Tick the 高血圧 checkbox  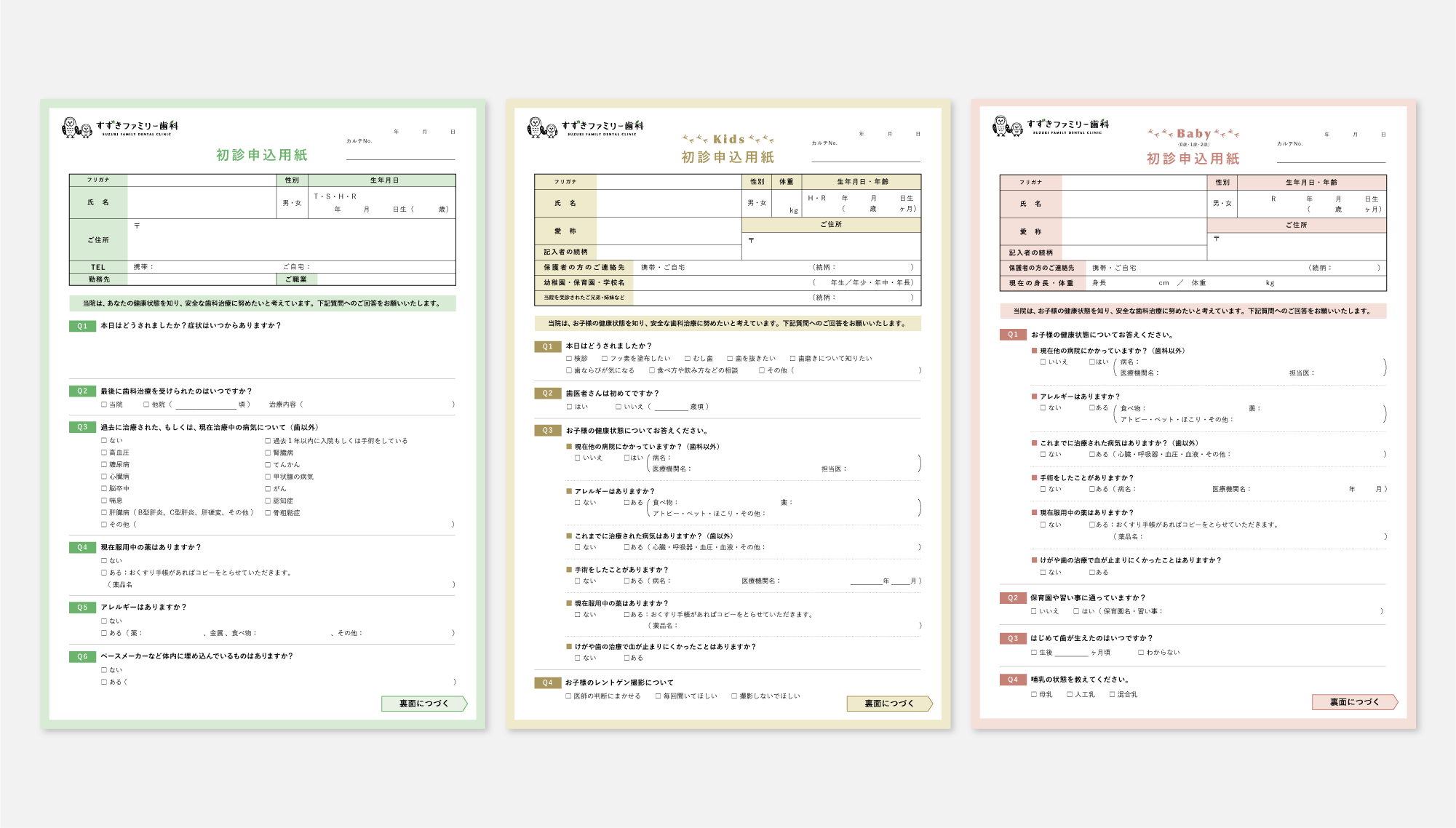pos(104,453)
